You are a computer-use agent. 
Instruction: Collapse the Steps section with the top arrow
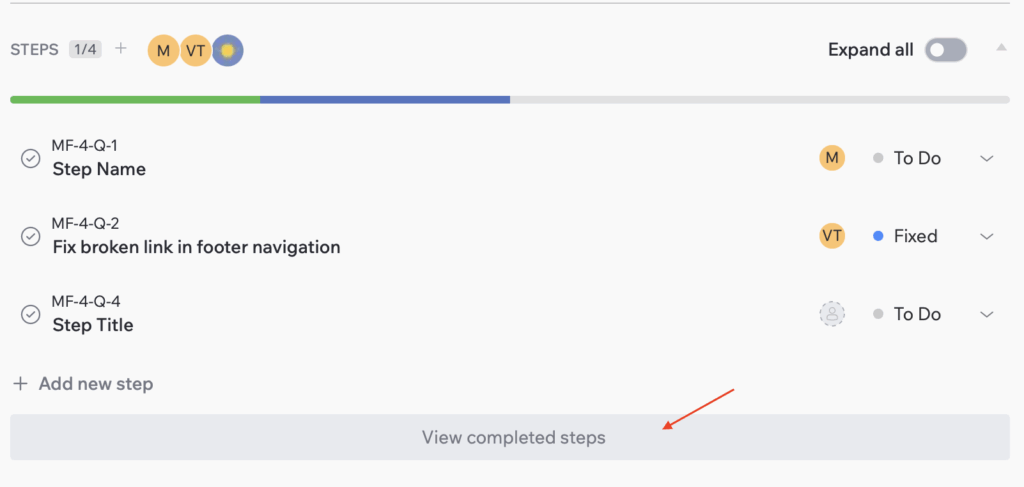pos(1001,48)
